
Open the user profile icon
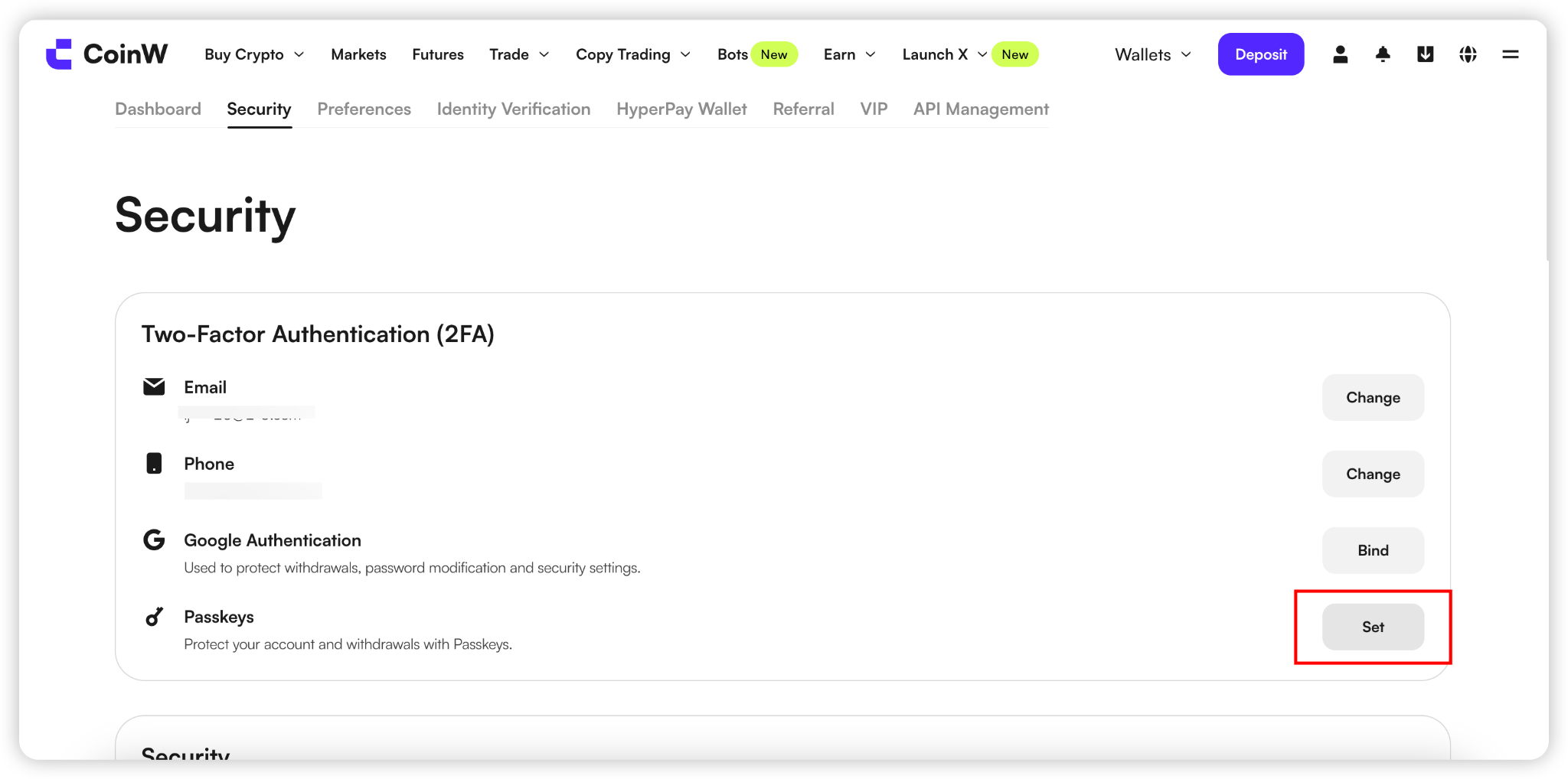[1340, 54]
